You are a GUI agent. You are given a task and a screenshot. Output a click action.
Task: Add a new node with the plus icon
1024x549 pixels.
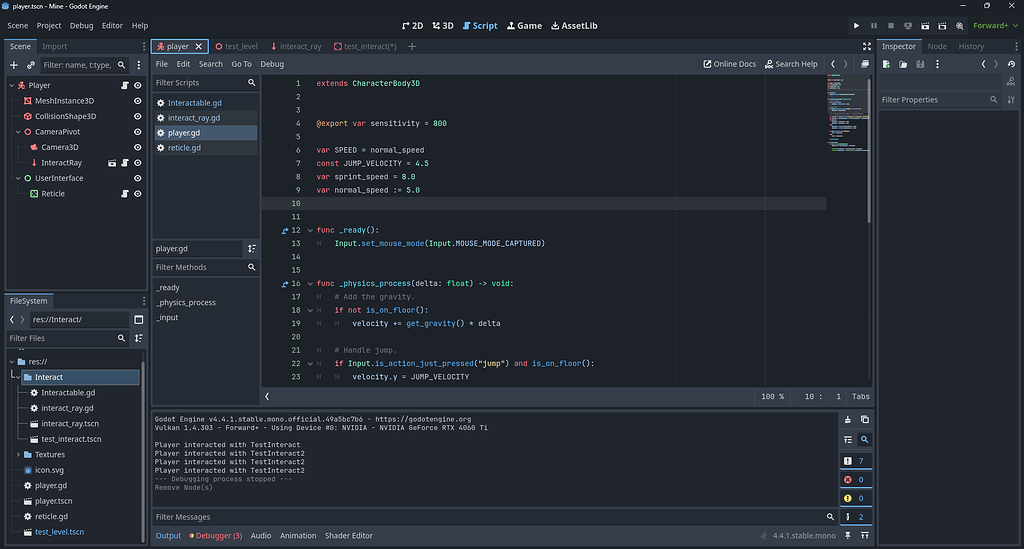click(x=14, y=65)
